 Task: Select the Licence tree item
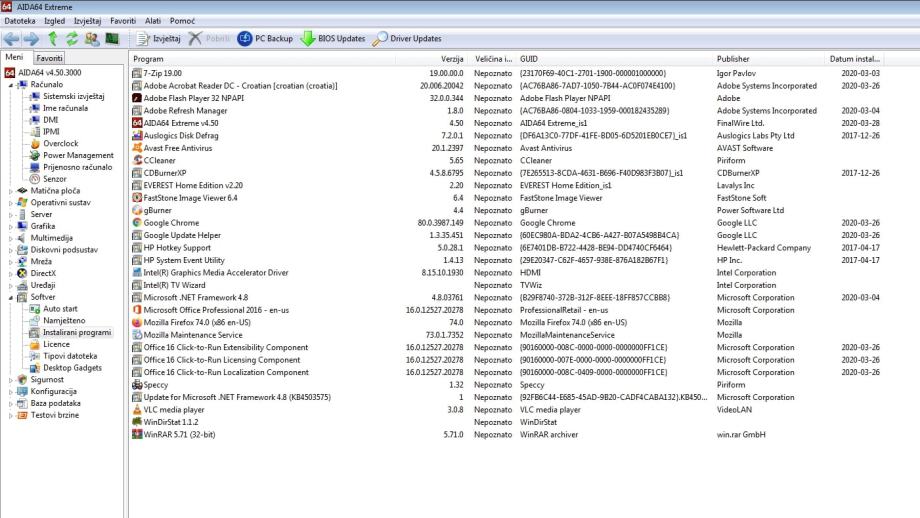pos(56,344)
